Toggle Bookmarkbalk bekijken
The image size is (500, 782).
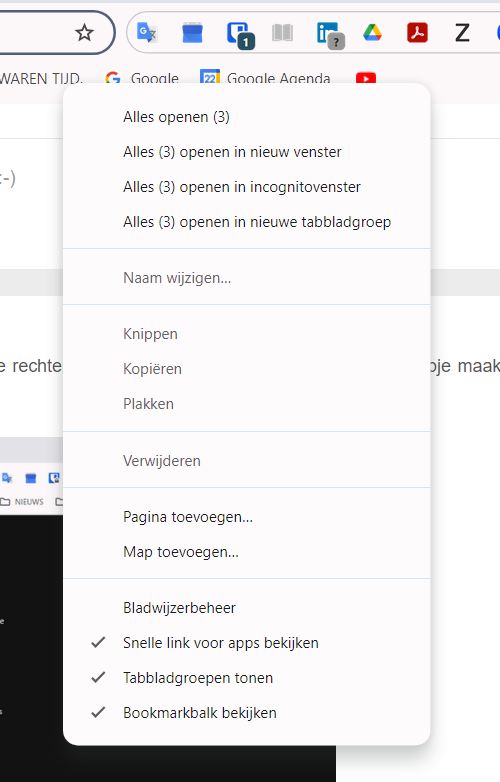[246, 713]
